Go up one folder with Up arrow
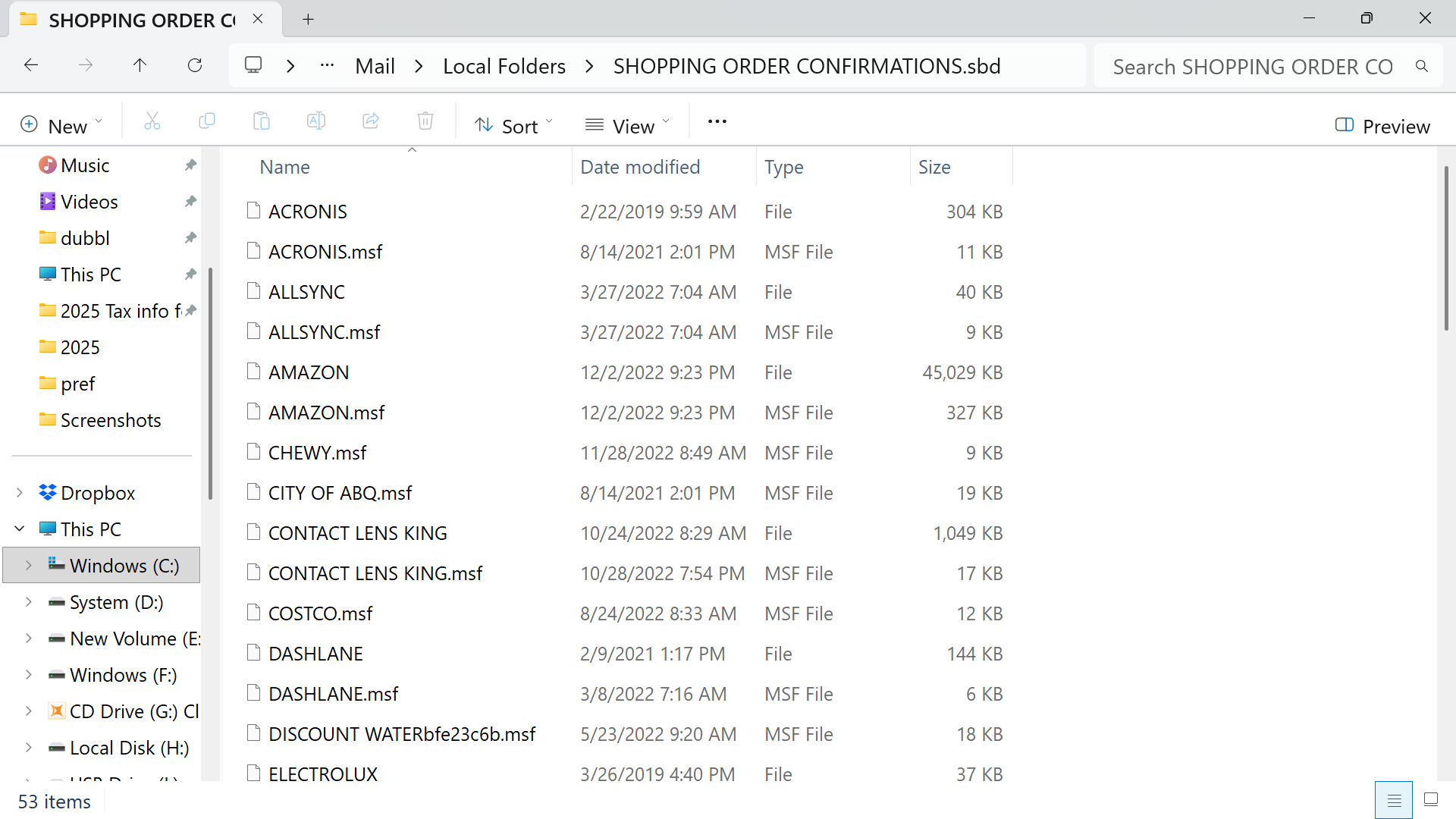This screenshot has width=1456, height=819. [140, 66]
